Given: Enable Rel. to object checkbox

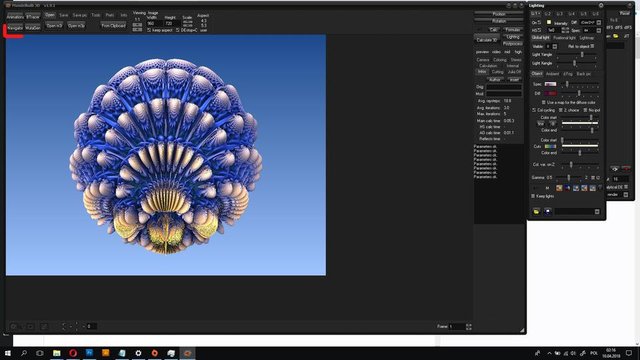Looking at the screenshot, I should click(592, 46).
